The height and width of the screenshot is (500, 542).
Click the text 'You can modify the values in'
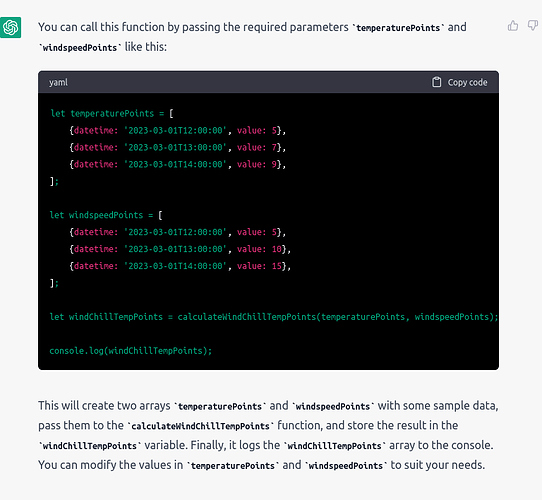point(111,465)
